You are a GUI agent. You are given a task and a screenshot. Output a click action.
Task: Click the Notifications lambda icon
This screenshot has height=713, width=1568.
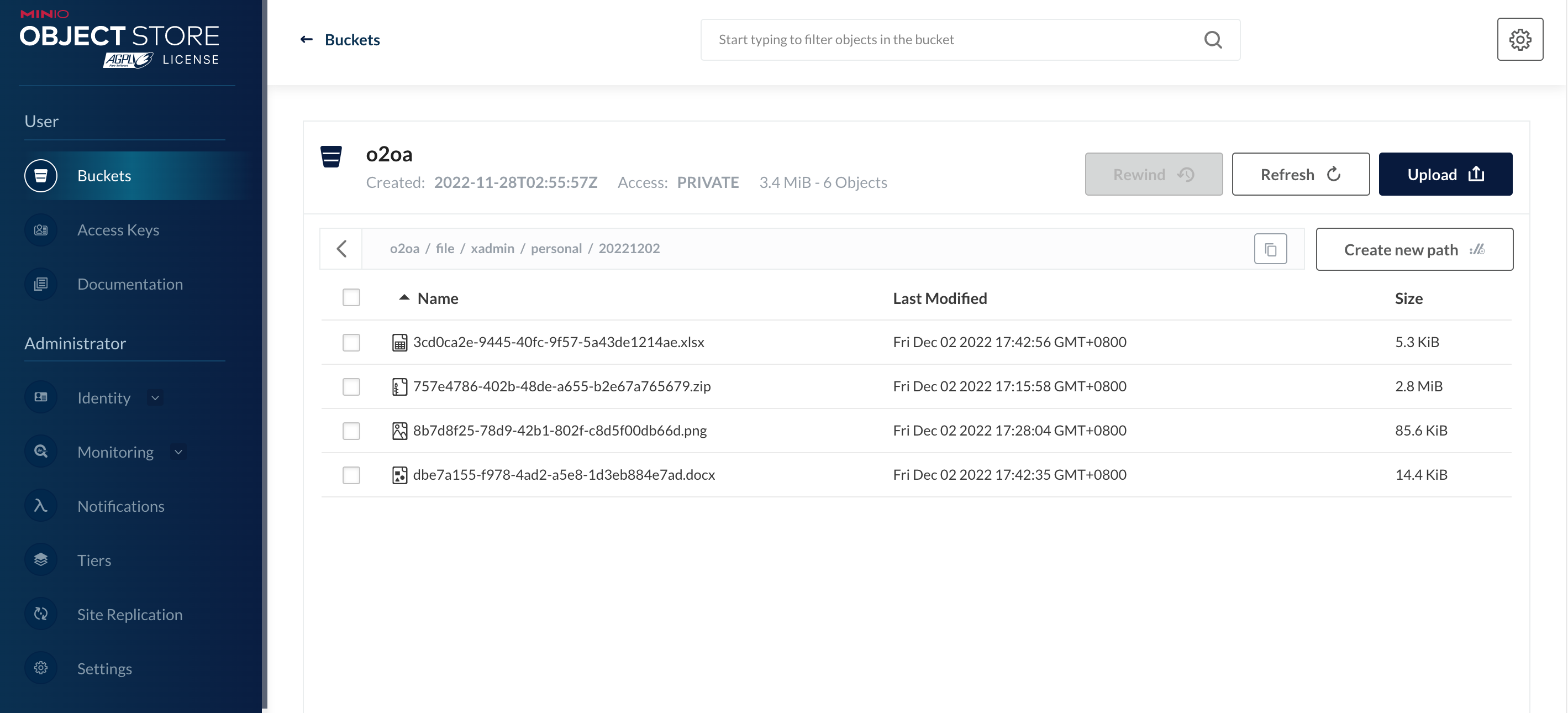[41, 505]
